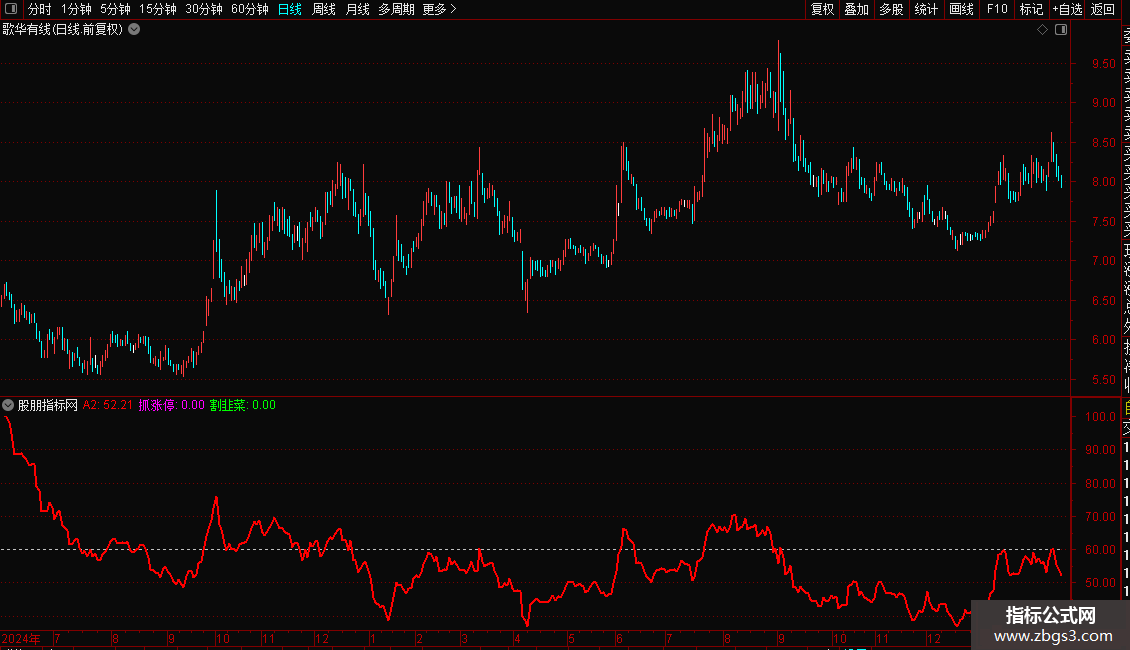Select the 1分钟 period
The image size is (1130, 650).
(x=76, y=9)
